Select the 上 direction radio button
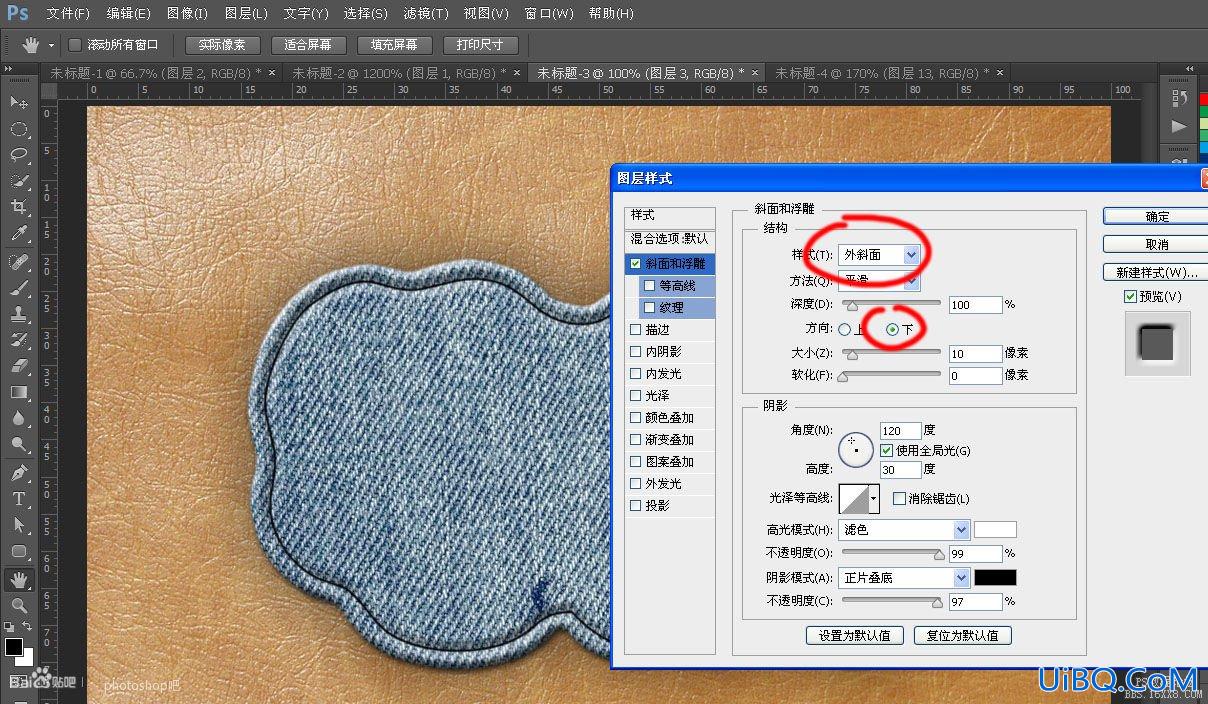This screenshot has width=1208, height=704. 845,329
